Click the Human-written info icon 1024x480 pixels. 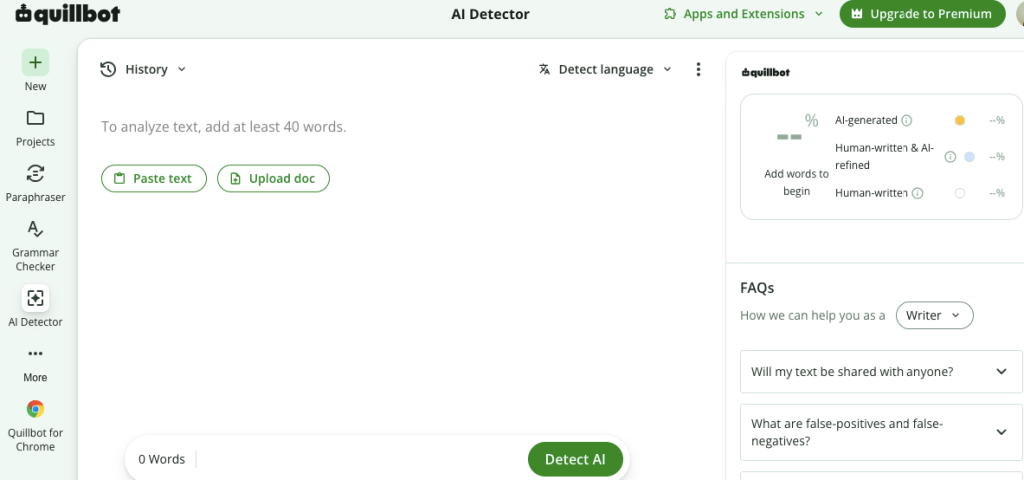918,193
